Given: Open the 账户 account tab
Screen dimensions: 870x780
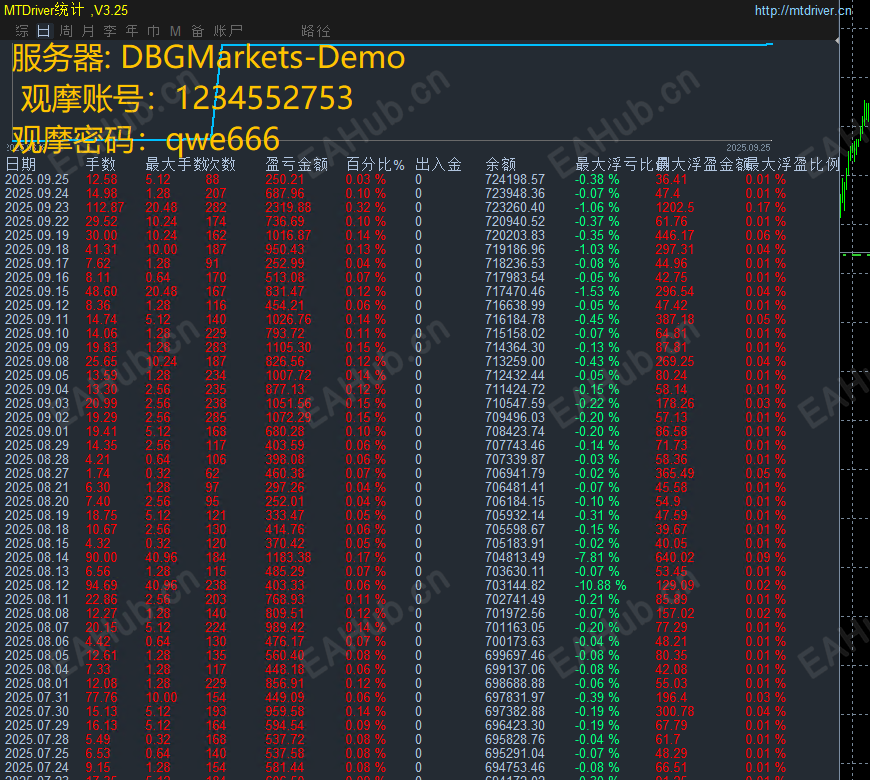Looking at the screenshot, I should [x=228, y=31].
